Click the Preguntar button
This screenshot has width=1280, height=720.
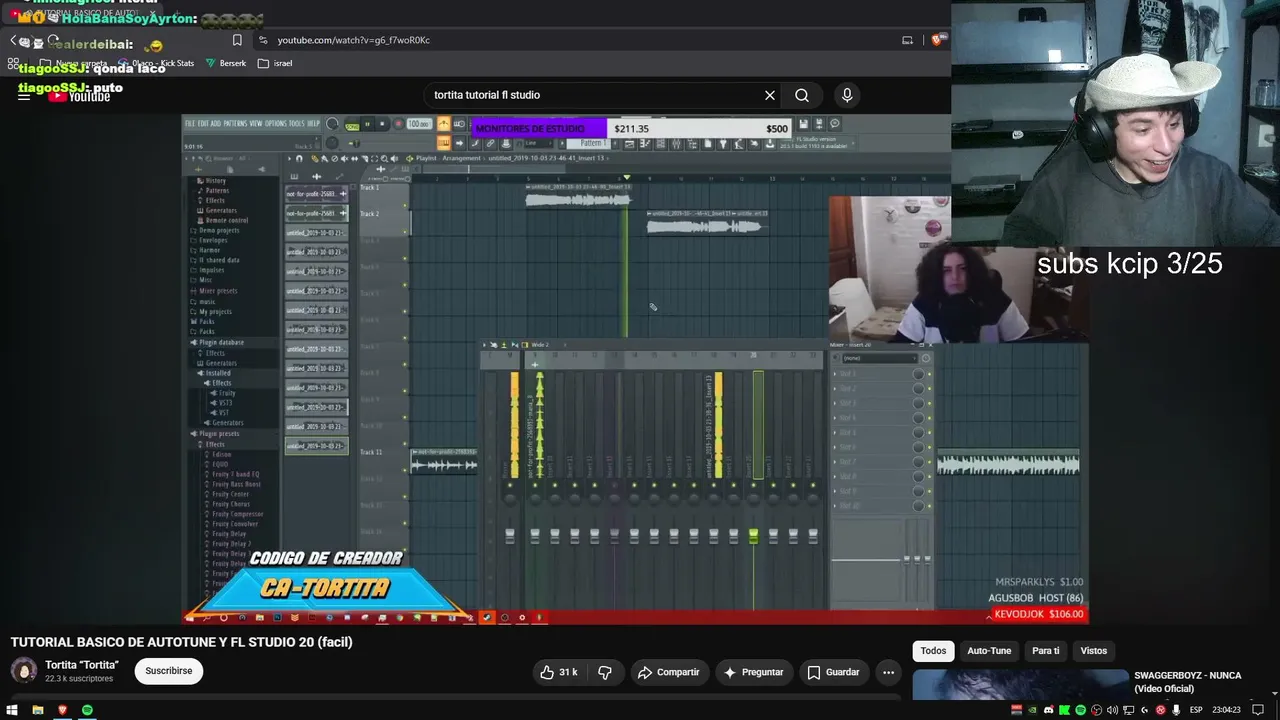pyautogui.click(x=753, y=672)
